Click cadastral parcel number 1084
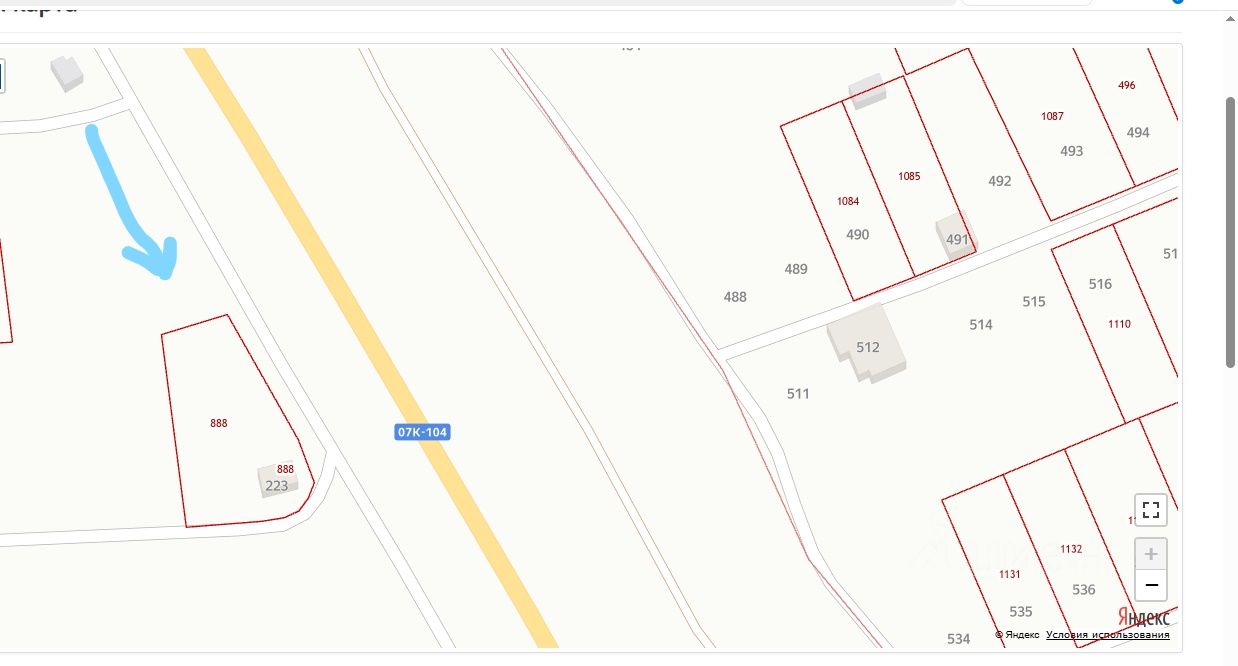 click(848, 201)
